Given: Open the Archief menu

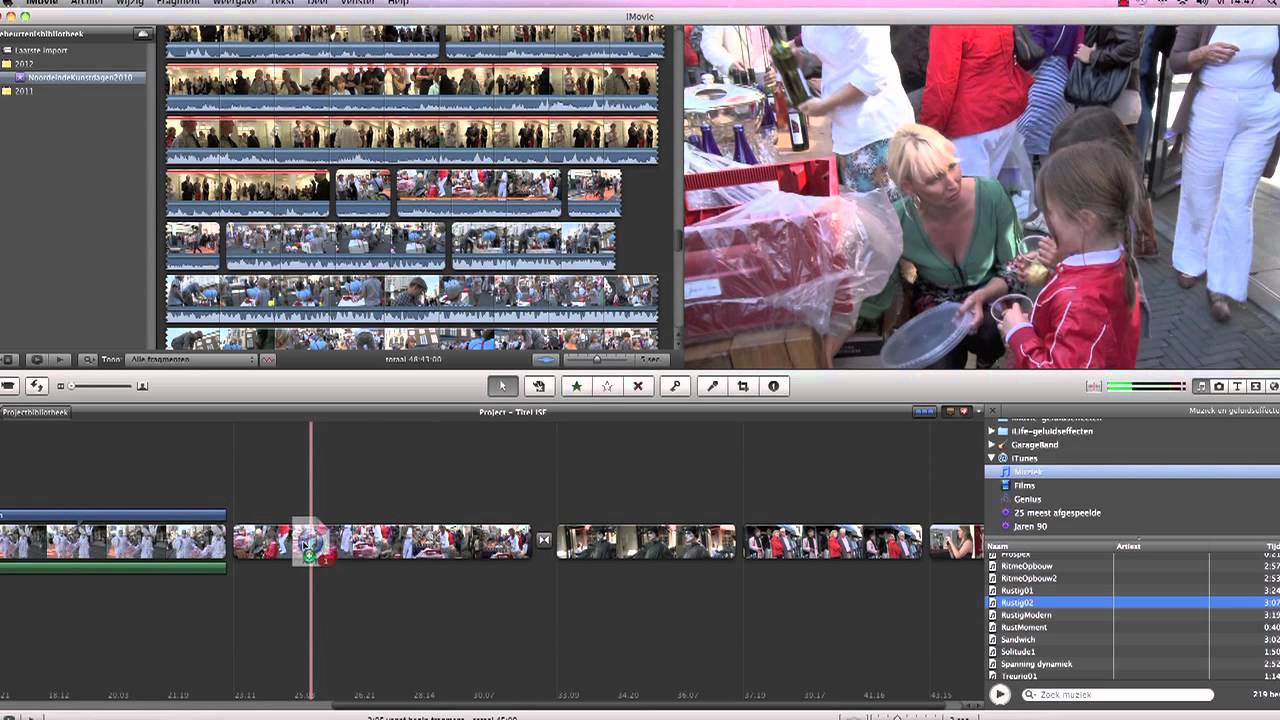Looking at the screenshot, I should (87, 3).
